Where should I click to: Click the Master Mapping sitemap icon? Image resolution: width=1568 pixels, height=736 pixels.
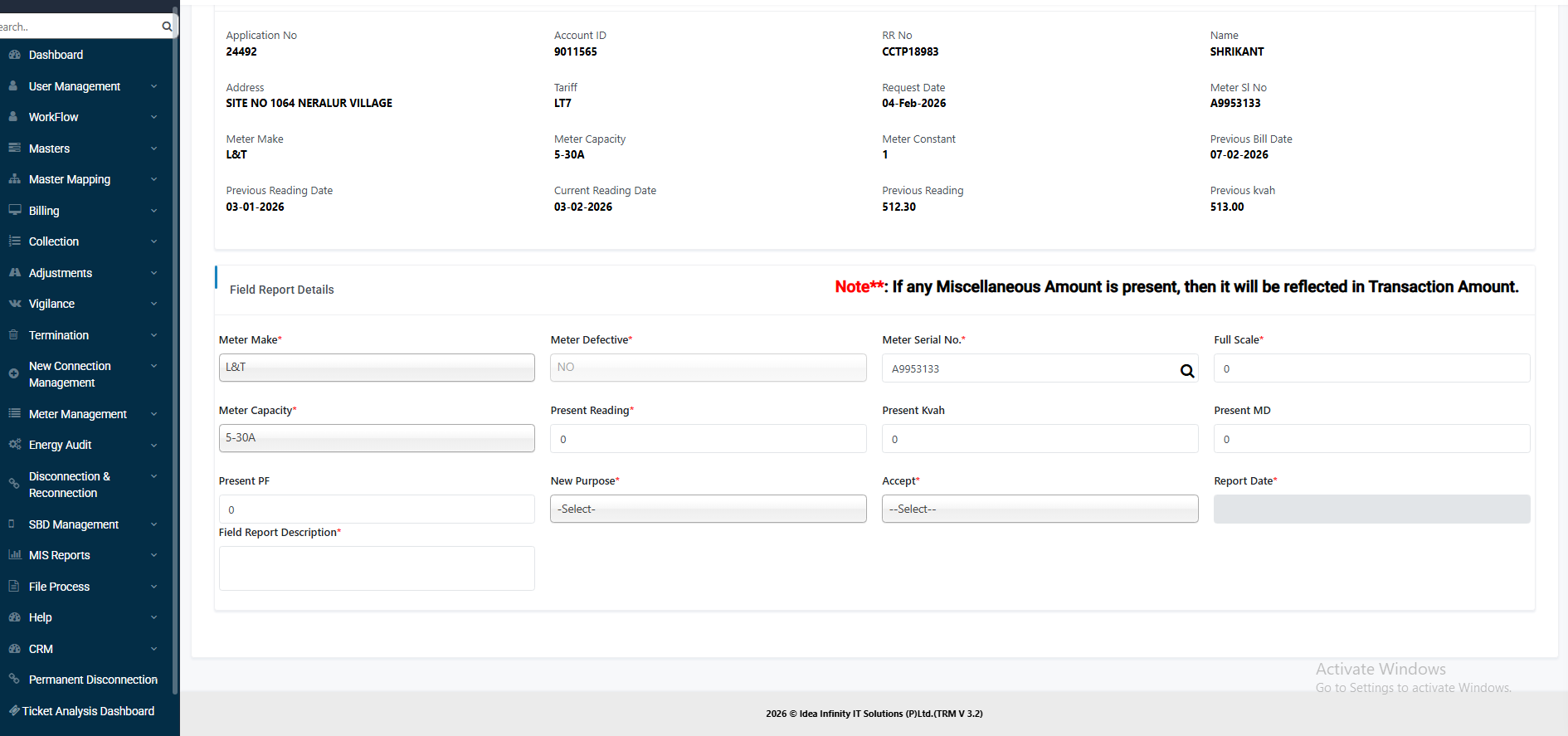click(14, 179)
